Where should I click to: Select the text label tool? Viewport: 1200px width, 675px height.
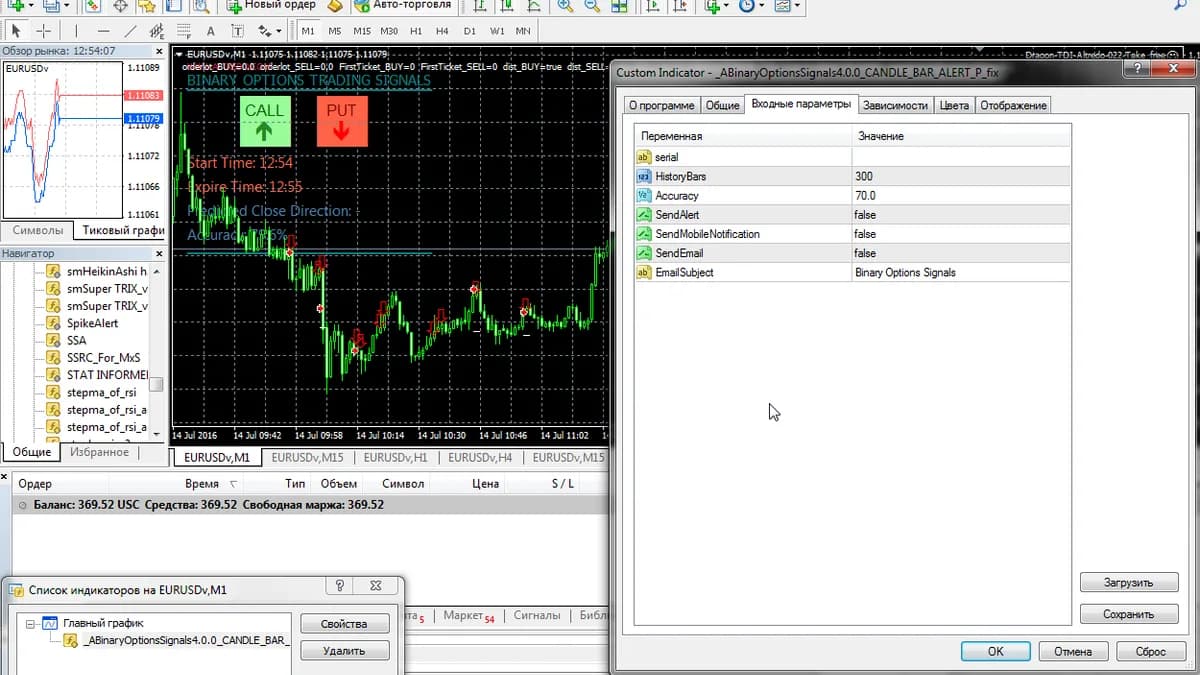pos(237,31)
